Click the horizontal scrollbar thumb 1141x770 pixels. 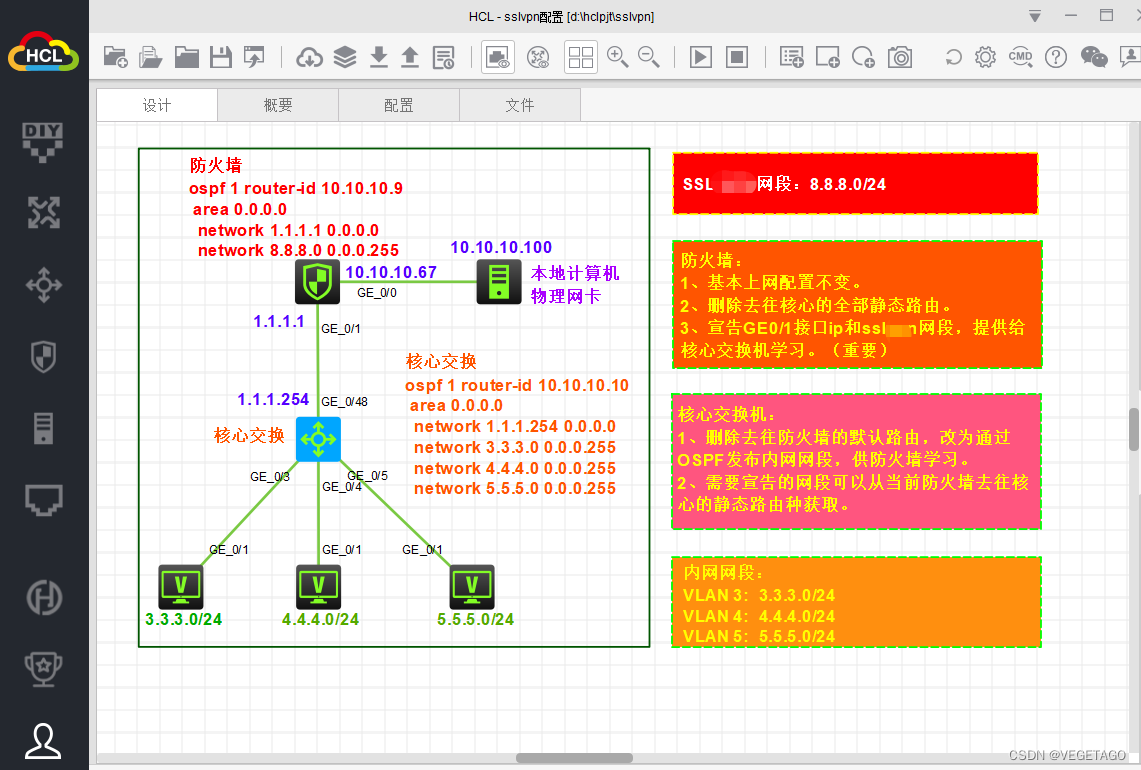[574, 758]
